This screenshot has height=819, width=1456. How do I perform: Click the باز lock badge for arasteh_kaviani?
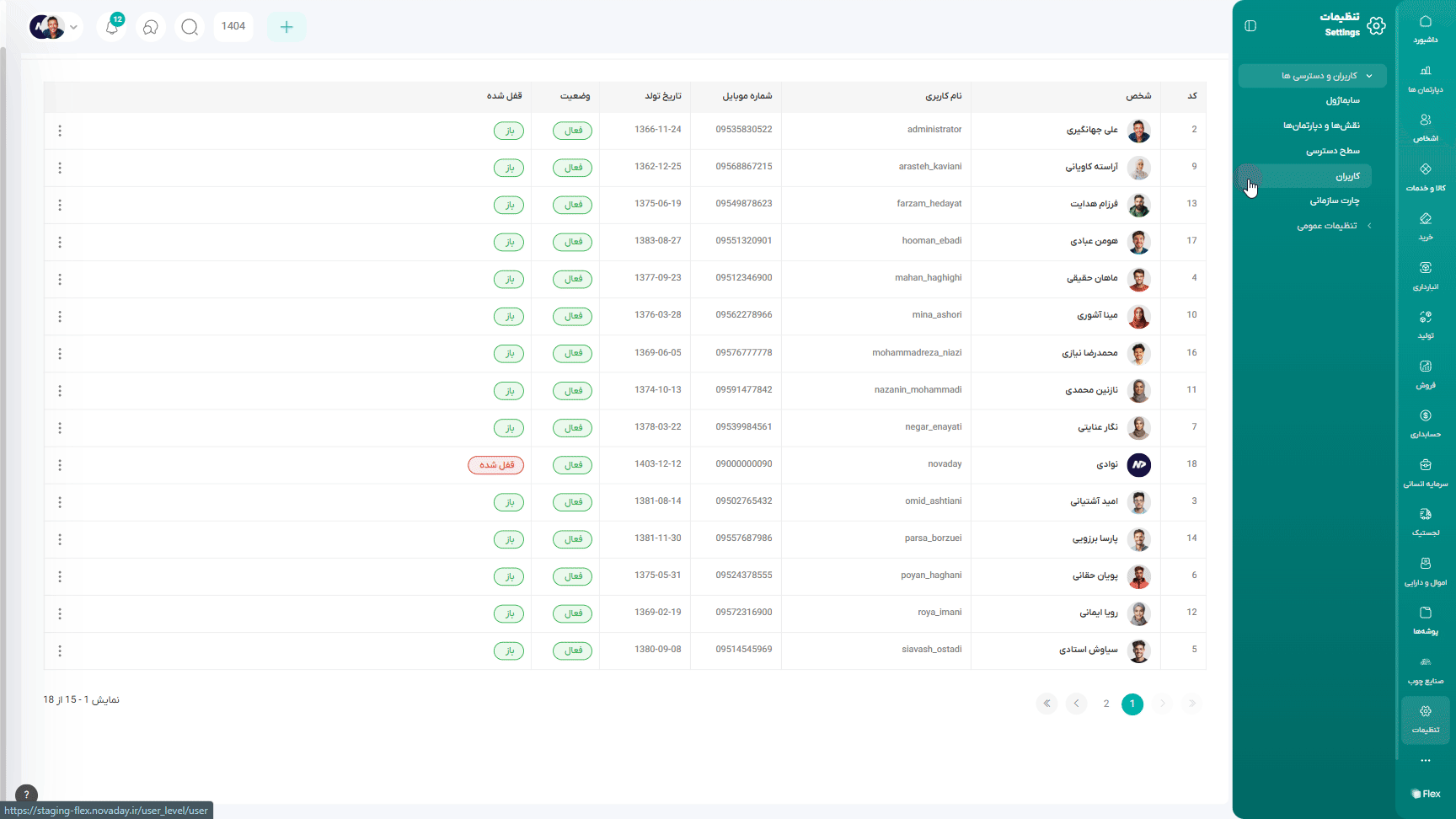point(509,168)
